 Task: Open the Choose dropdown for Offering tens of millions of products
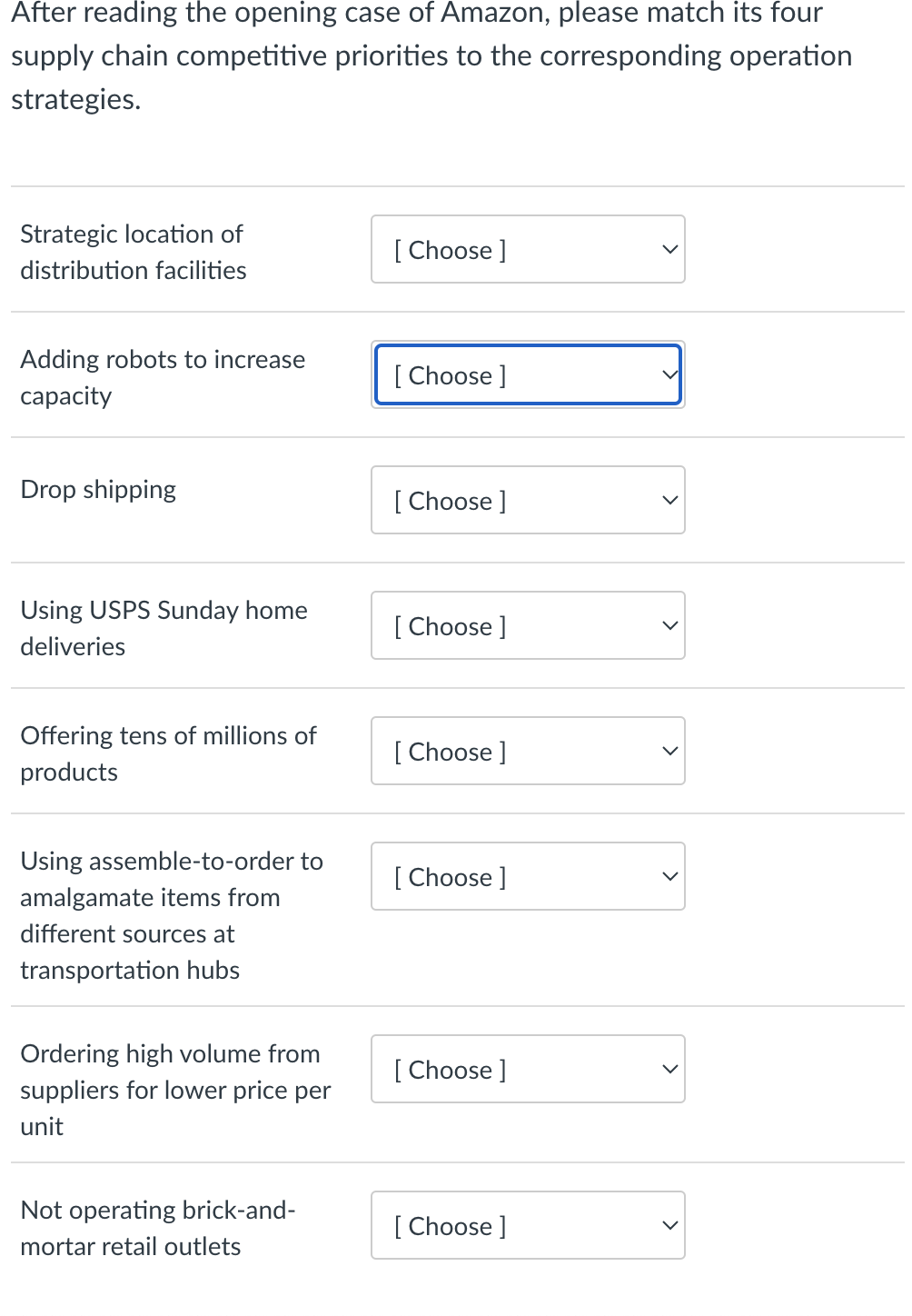527,751
